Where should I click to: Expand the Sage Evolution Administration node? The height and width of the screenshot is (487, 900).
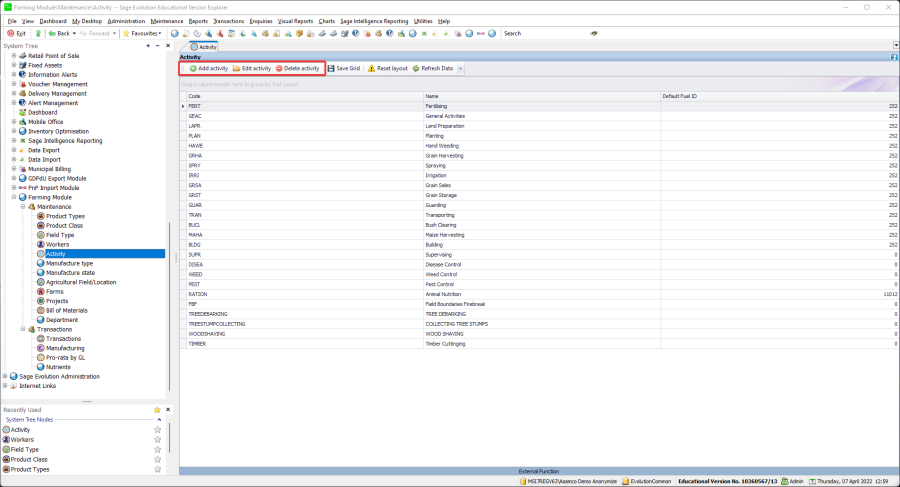click(x=6, y=376)
